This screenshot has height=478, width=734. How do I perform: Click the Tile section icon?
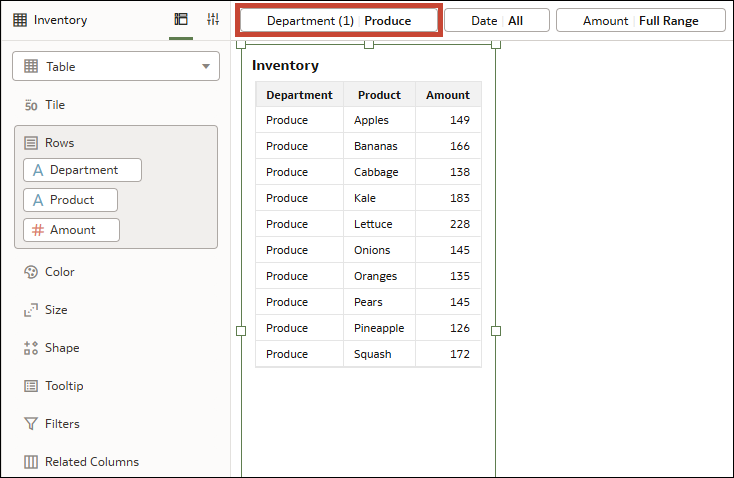(x=30, y=105)
